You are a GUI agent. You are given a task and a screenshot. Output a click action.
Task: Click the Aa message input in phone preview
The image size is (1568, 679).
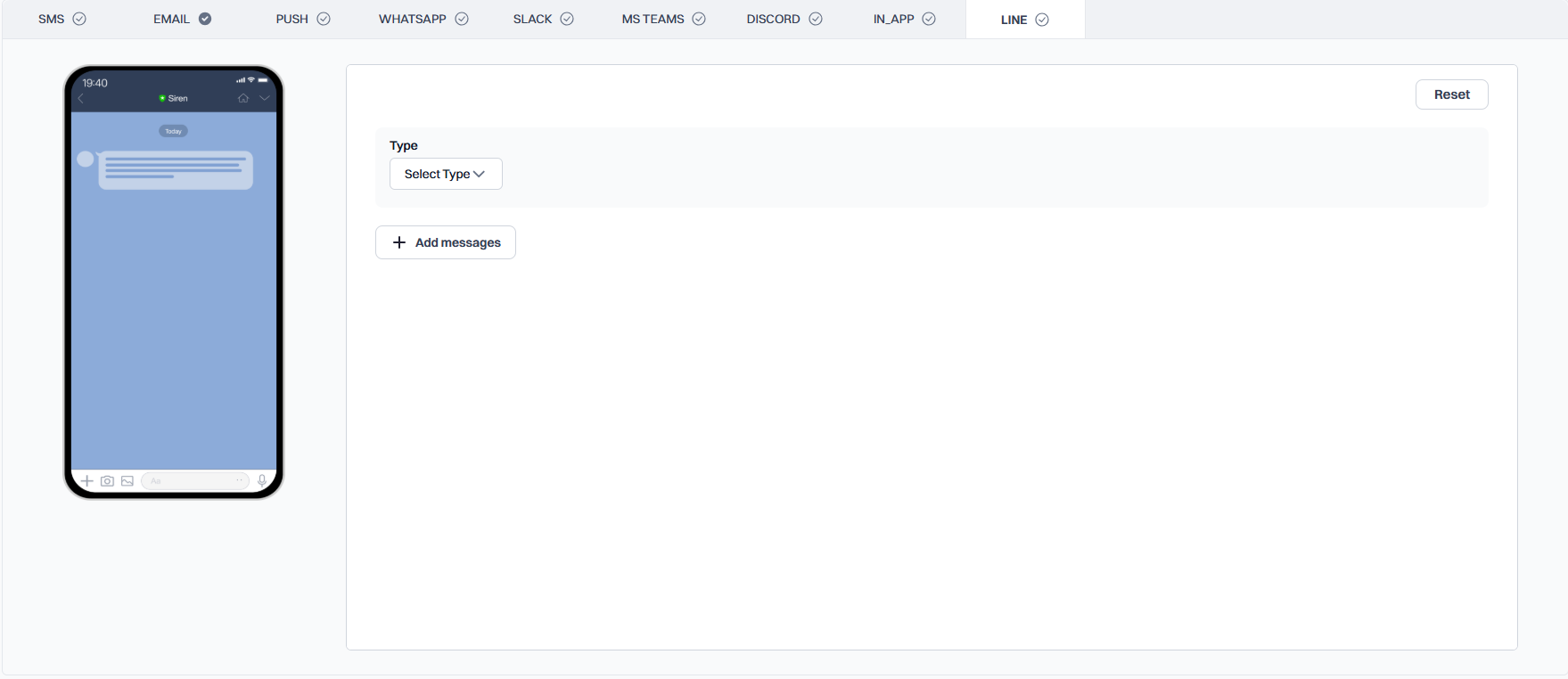pos(195,481)
